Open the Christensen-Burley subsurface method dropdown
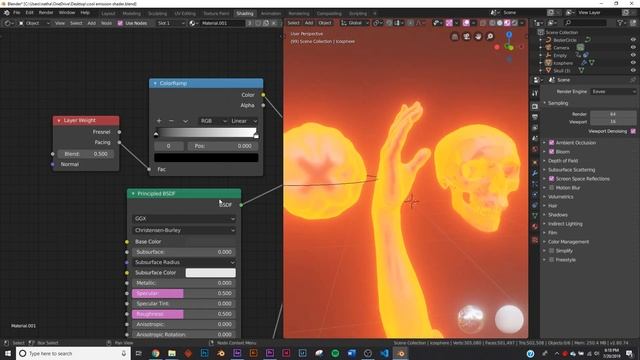This screenshot has height=360, width=640. tap(184, 230)
